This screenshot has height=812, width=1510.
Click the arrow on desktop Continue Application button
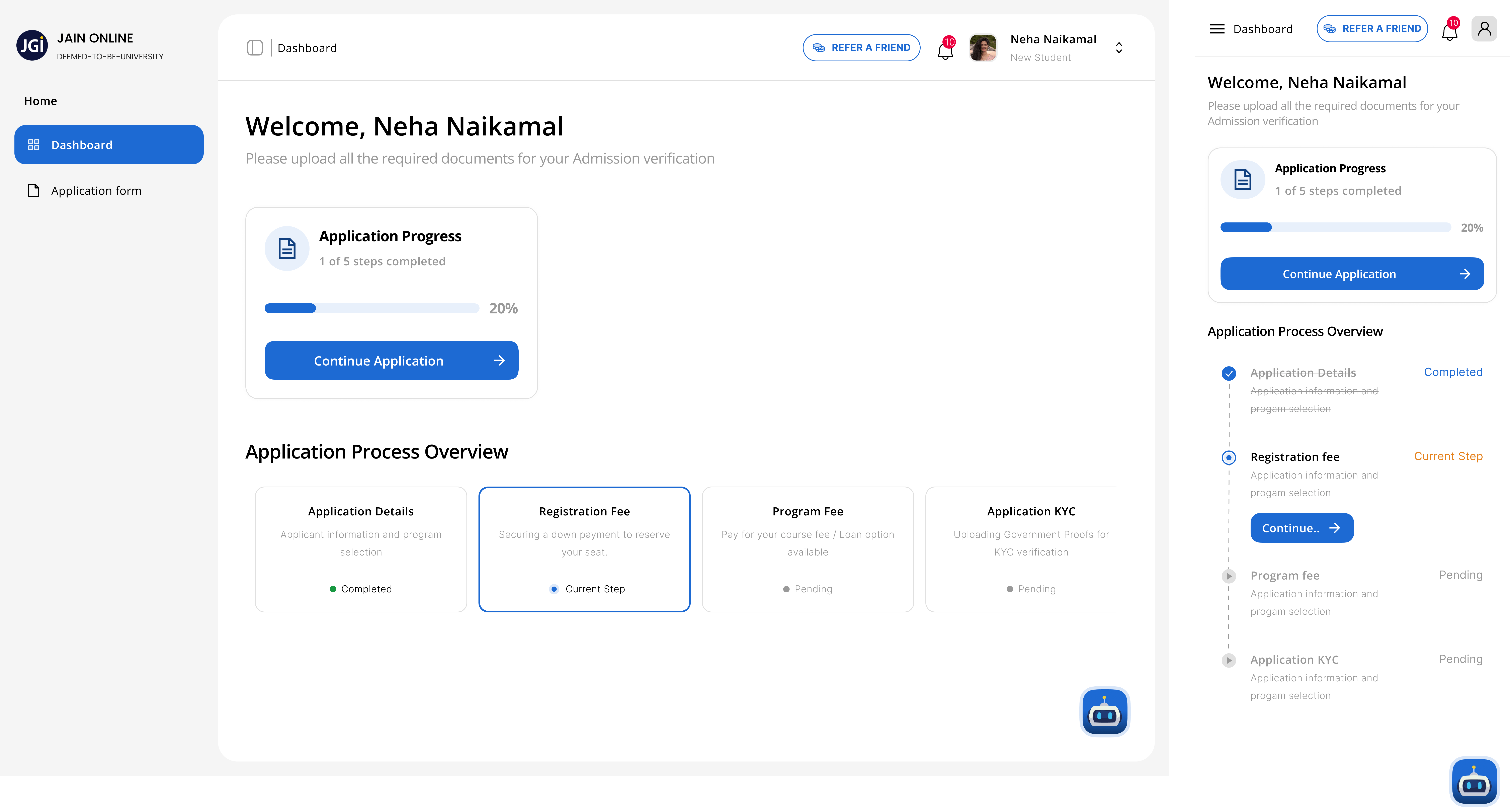(x=499, y=360)
